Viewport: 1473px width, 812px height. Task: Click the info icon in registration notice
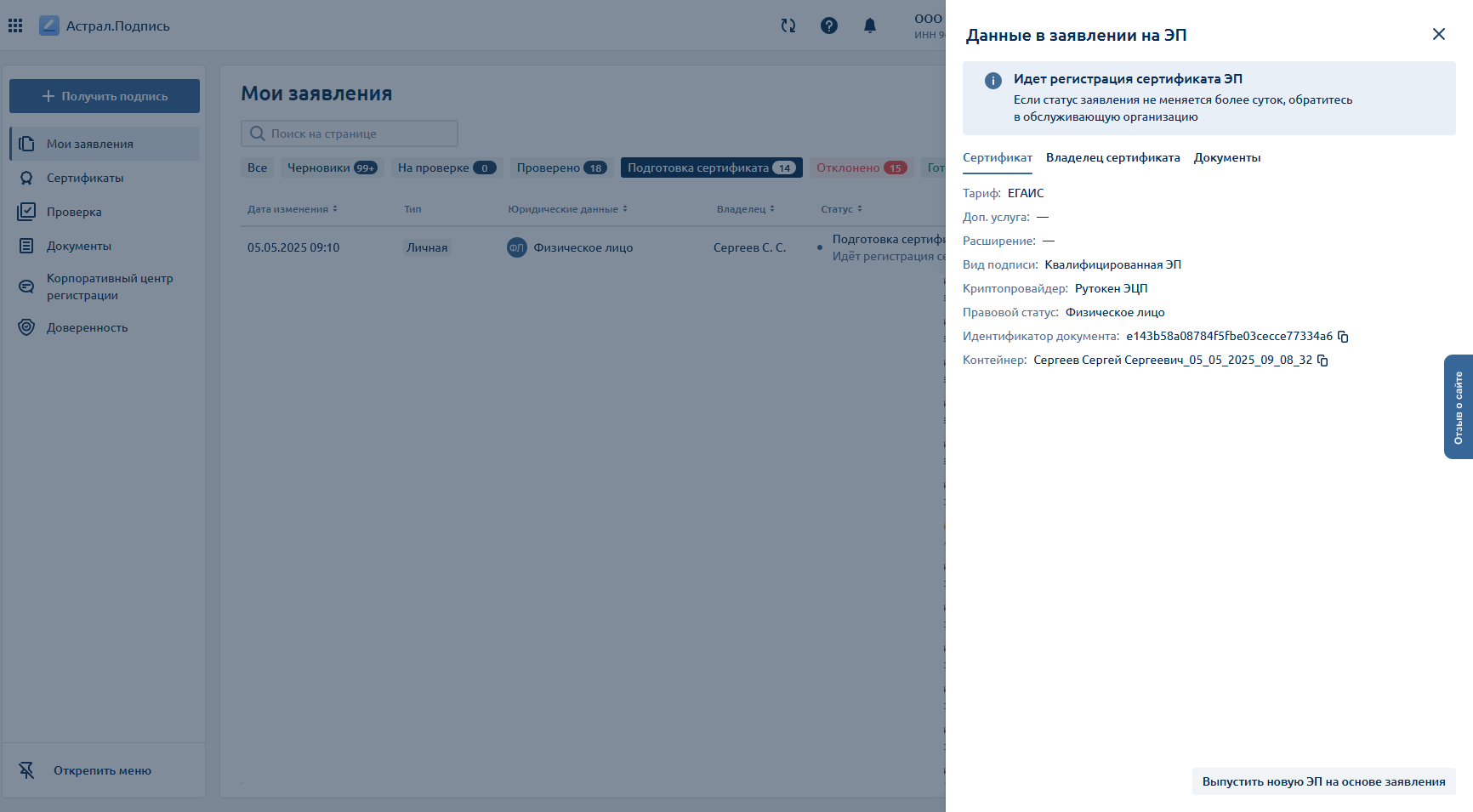(x=992, y=81)
